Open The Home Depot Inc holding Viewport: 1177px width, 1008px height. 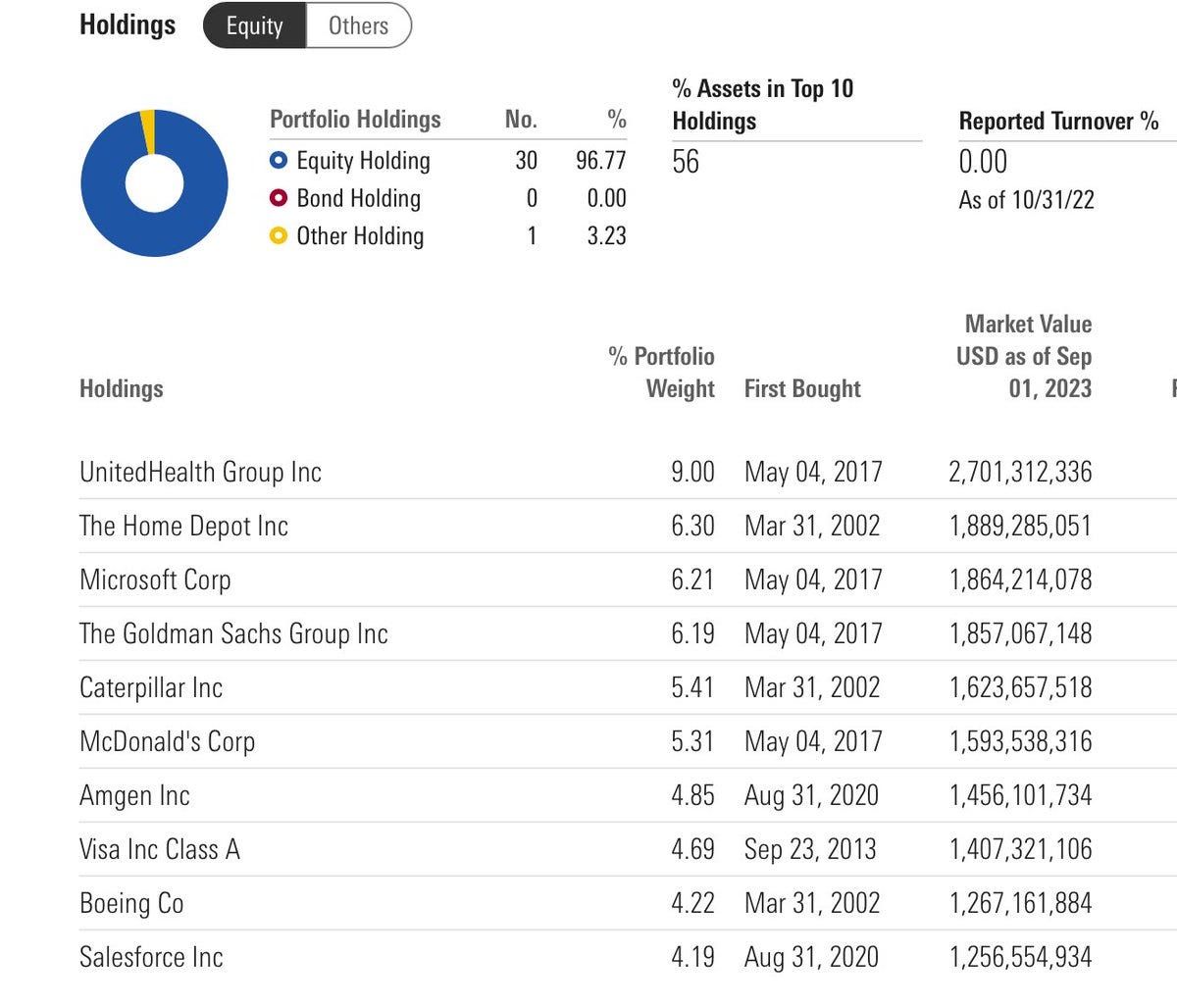(x=183, y=526)
